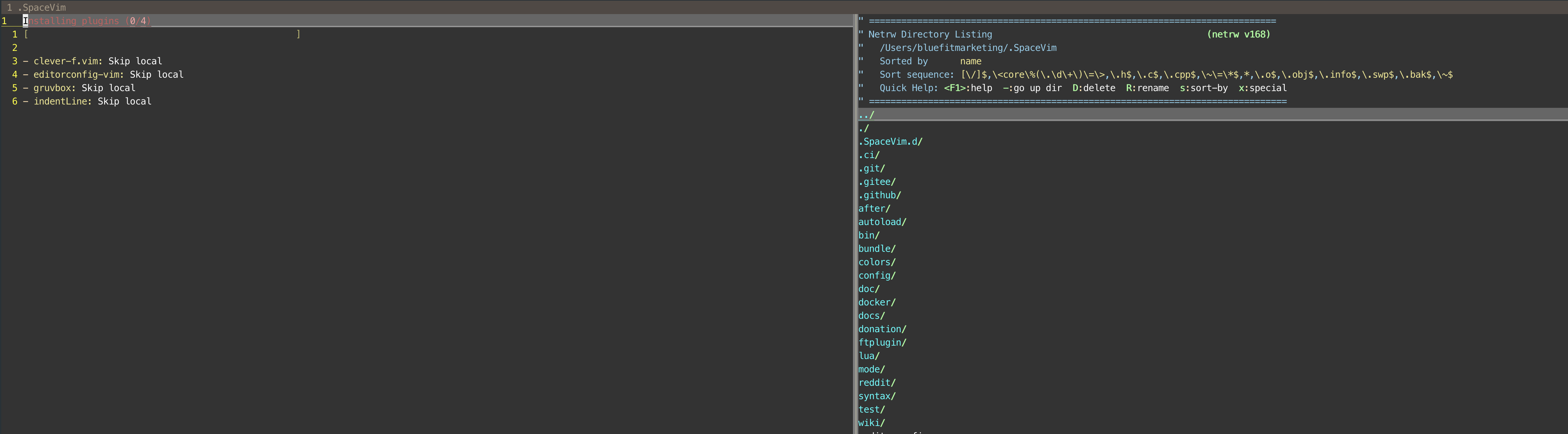Open the syntax/ directory
The width and height of the screenshot is (1568, 434).
point(877,395)
